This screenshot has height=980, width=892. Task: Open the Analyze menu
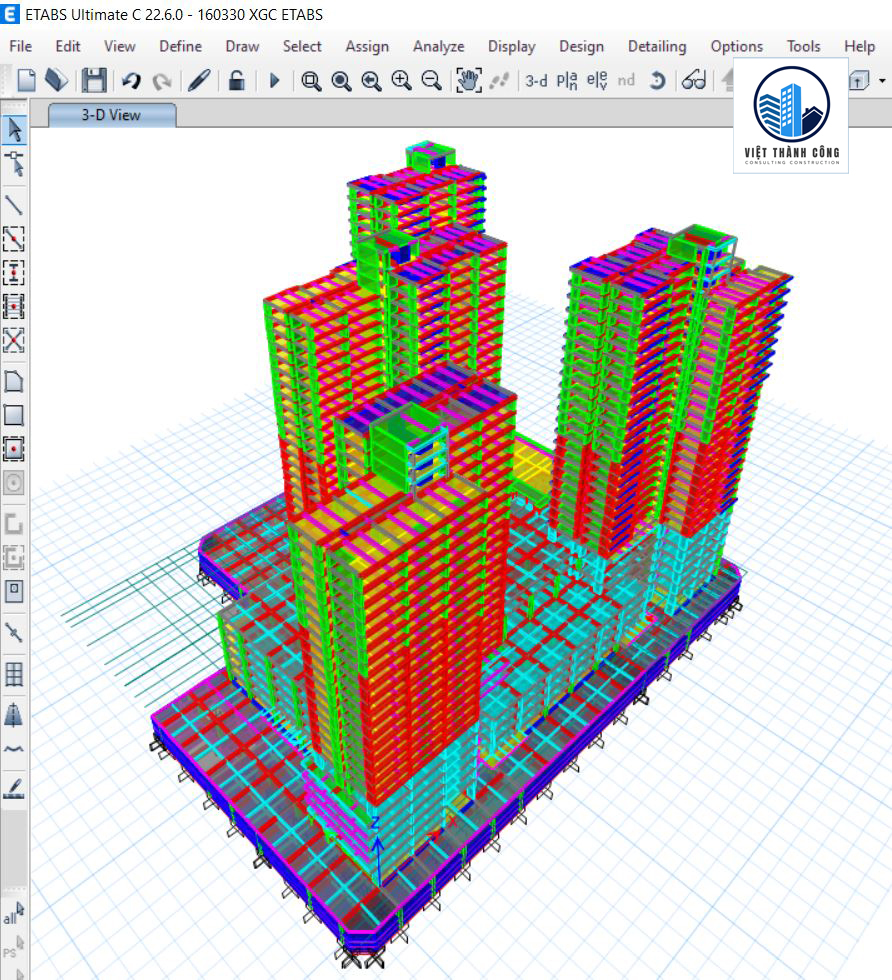(438, 46)
